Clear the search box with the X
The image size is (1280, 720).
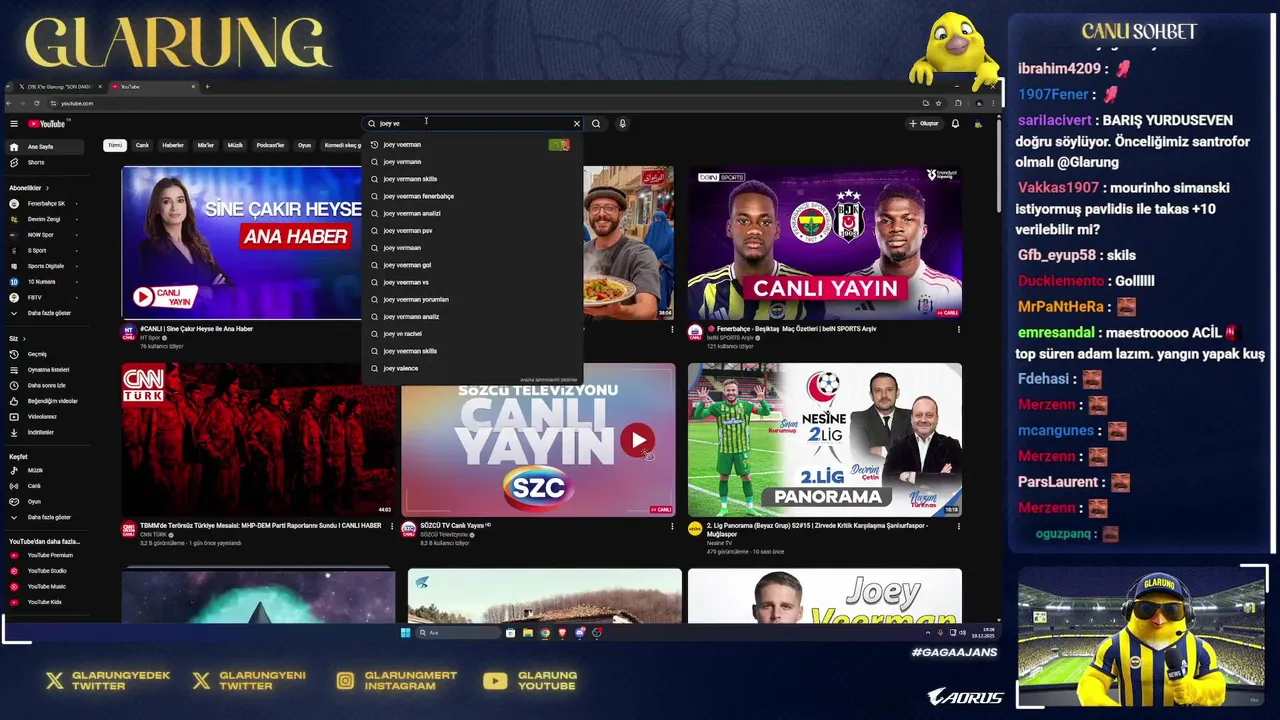[x=576, y=124]
